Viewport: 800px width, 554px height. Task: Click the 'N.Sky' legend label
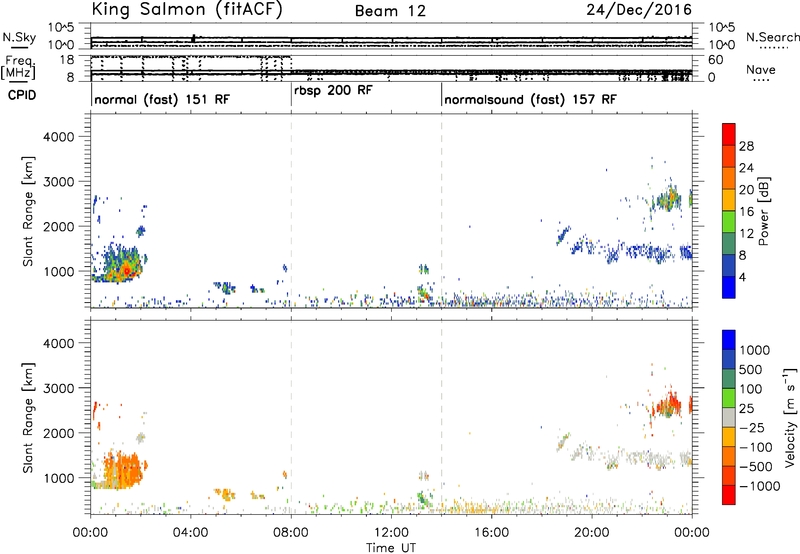(19, 37)
